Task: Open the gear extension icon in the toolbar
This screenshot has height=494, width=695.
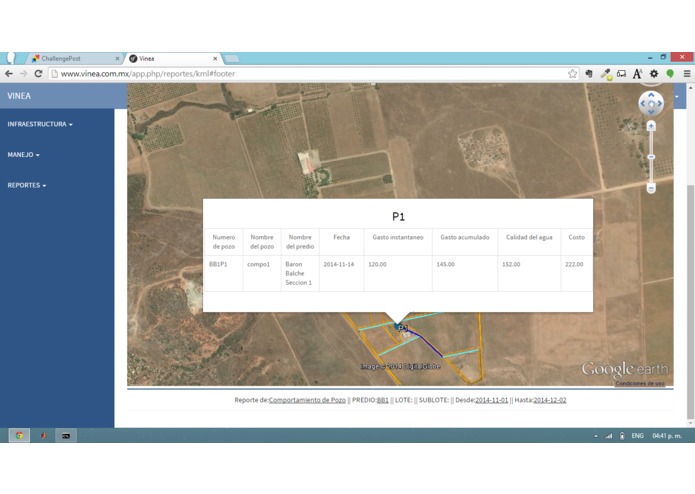Action: (x=654, y=74)
